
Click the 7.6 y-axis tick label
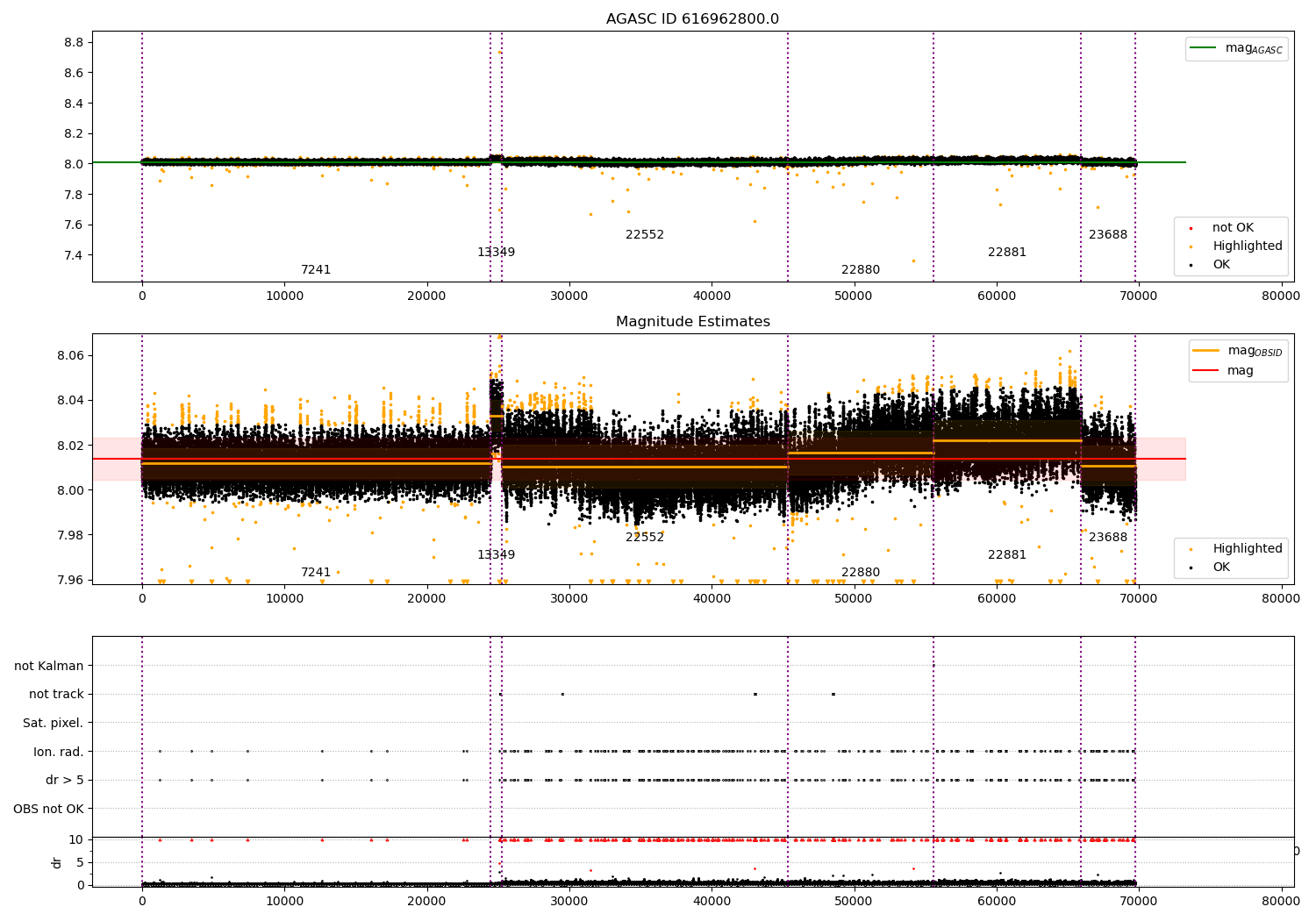(74, 225)
